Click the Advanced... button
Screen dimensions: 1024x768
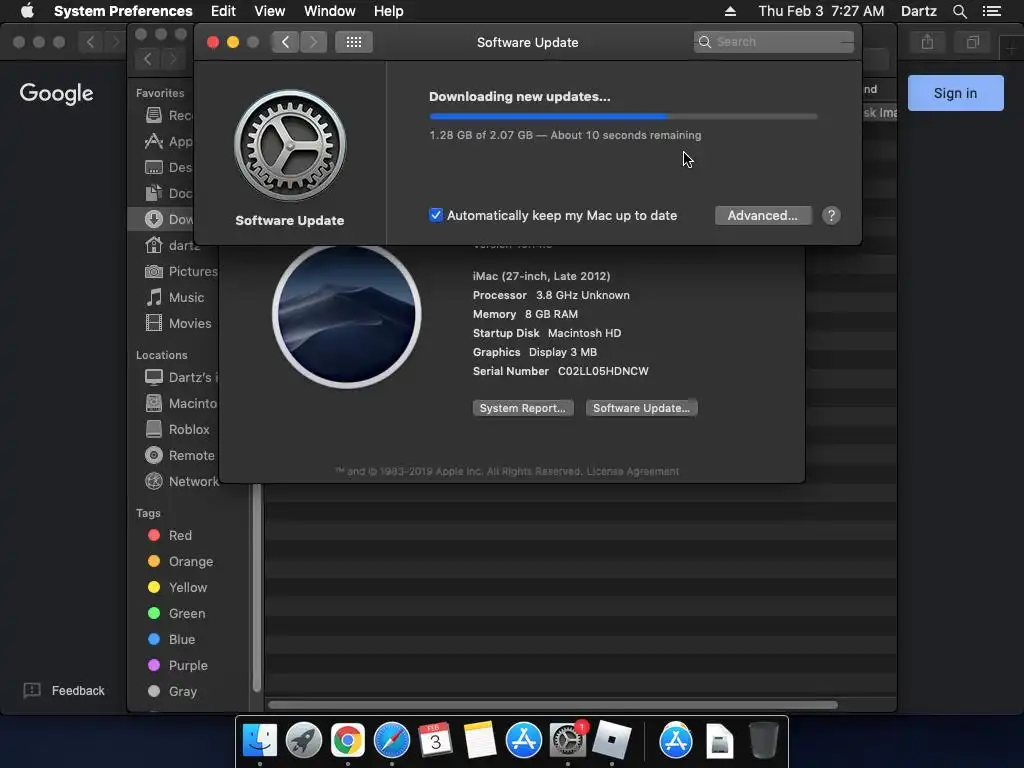[763, 216]
